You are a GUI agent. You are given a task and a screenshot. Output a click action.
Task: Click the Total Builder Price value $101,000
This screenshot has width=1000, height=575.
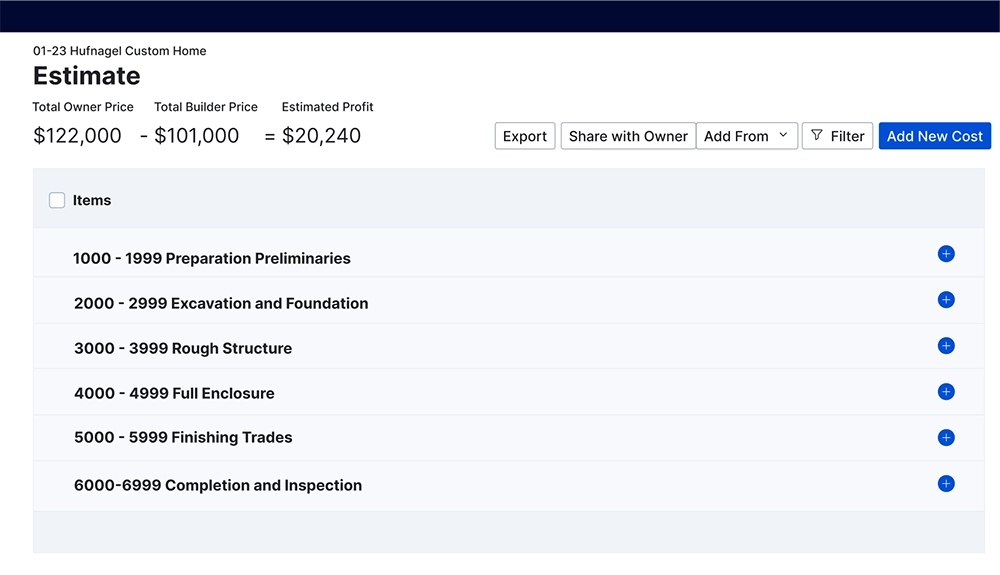pos(196,136)
